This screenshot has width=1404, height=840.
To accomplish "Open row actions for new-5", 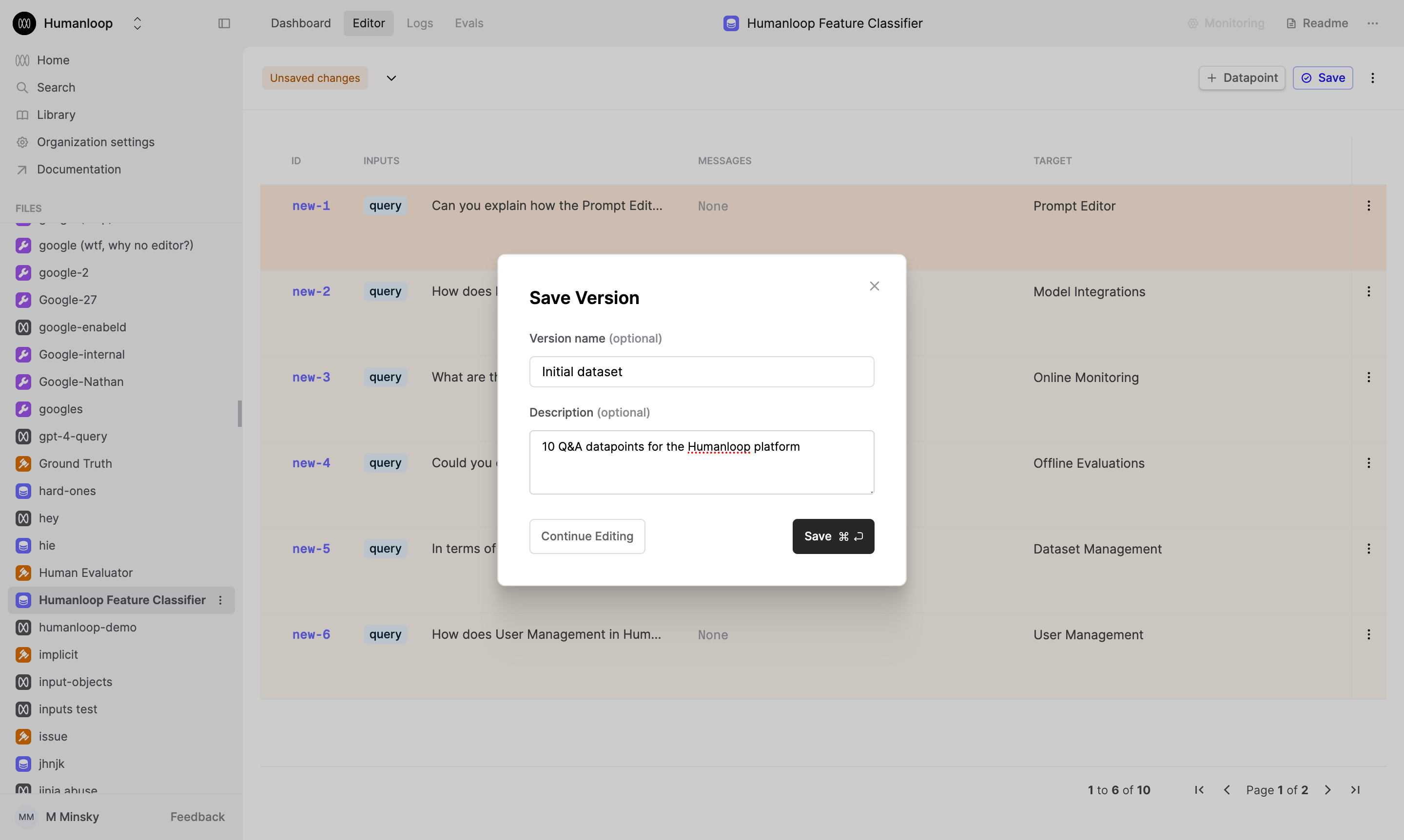I will point(1369,549).
